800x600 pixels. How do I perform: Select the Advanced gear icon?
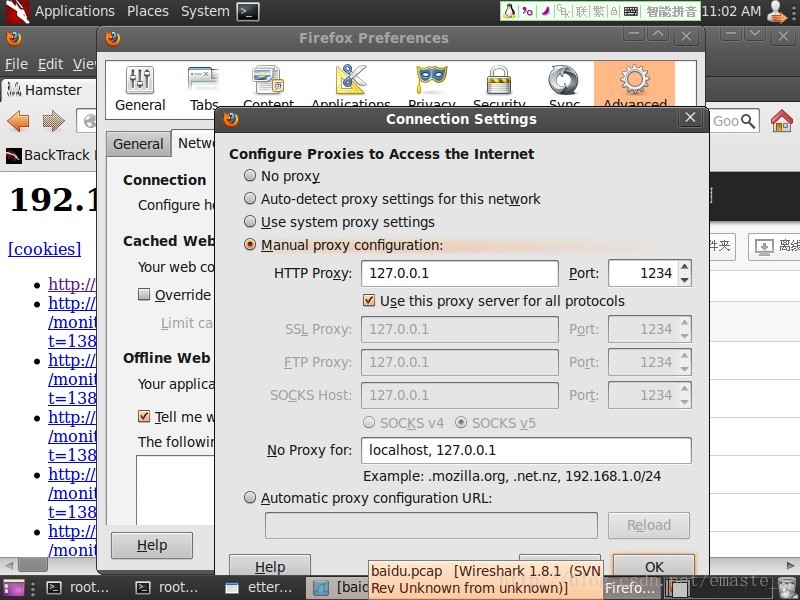click(634, 80)
